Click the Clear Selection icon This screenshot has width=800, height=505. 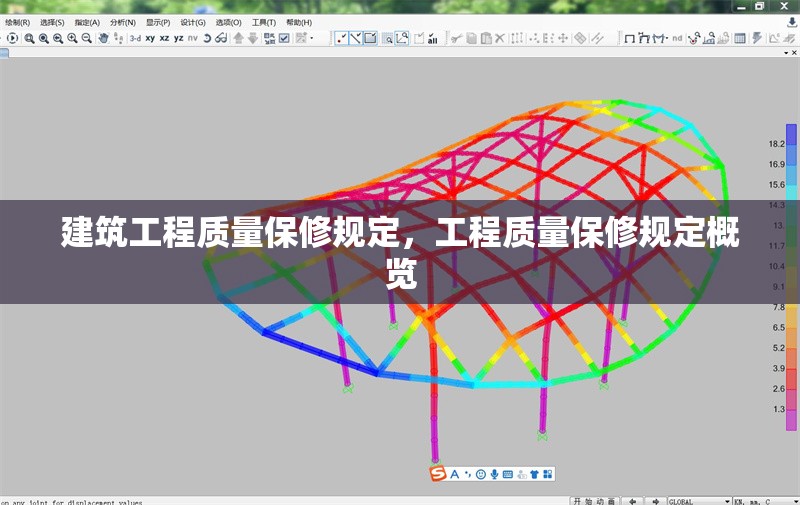pyautogui.click(x=419, y=38)
